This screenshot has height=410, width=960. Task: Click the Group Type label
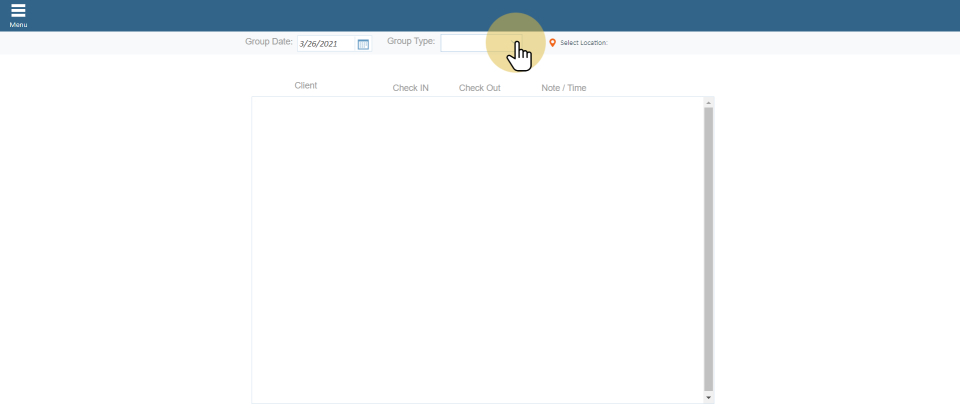point(411,42)
